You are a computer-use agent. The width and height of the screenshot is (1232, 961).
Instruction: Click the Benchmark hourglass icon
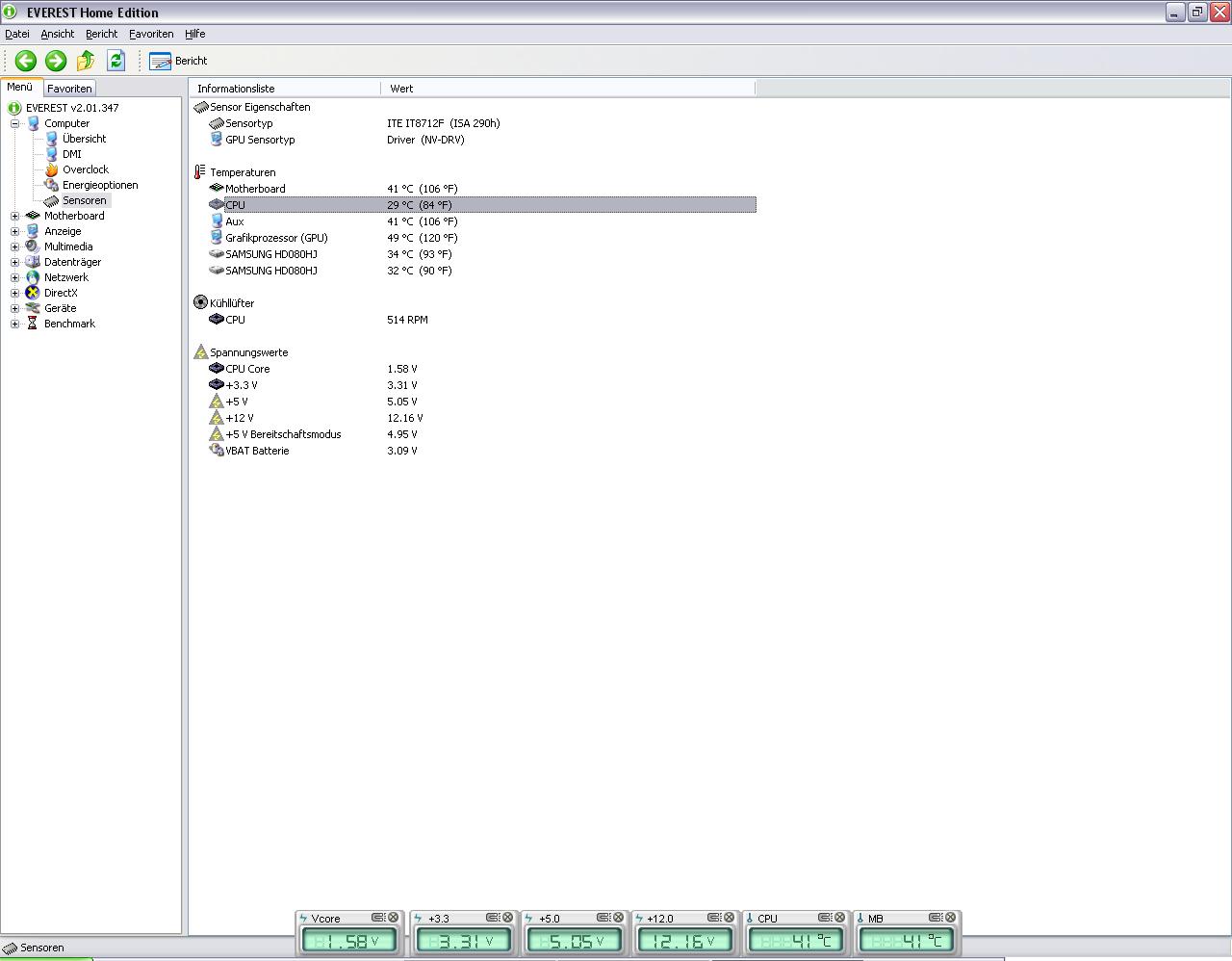(33, 324)
